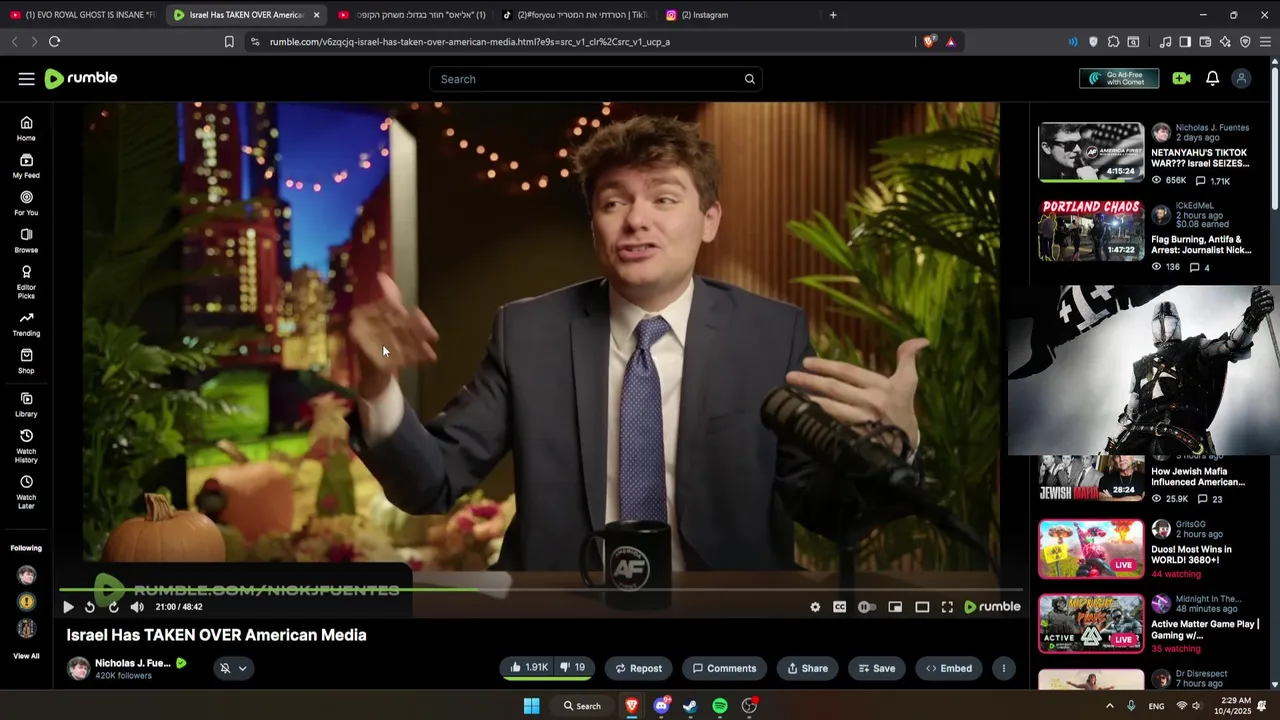Screen dimensions: 1280x720
Task: Enter fullscreen video mode
Action: [947, 607]
